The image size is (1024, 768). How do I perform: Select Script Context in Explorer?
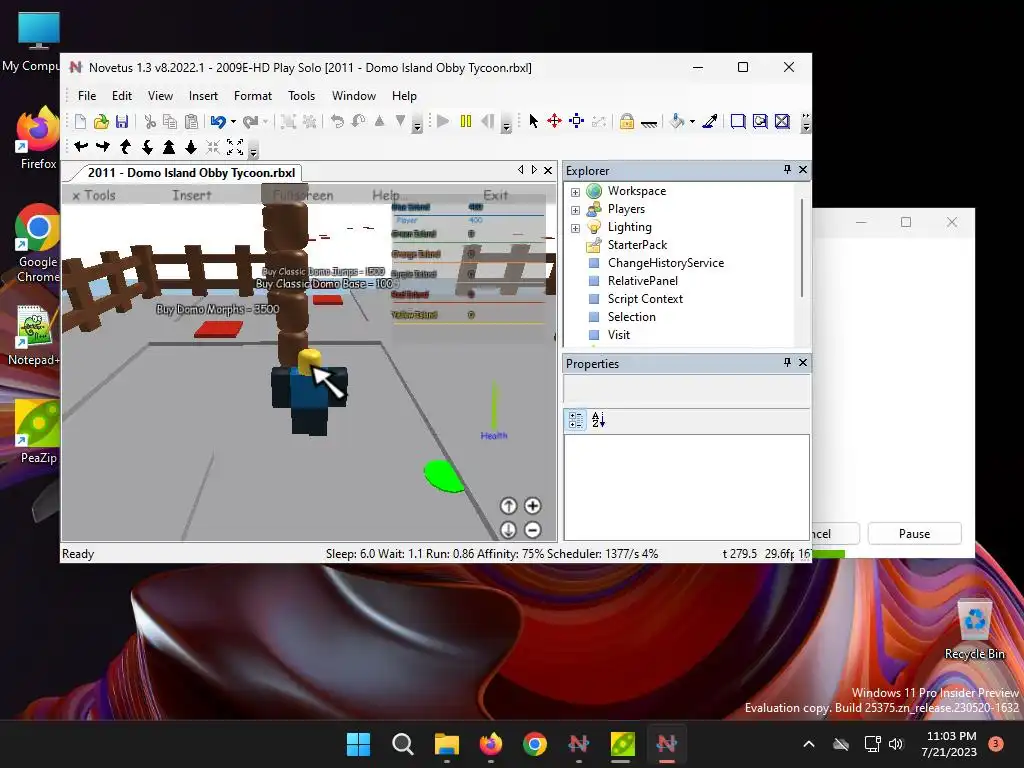pyautogui.click(x=645, y=299)
